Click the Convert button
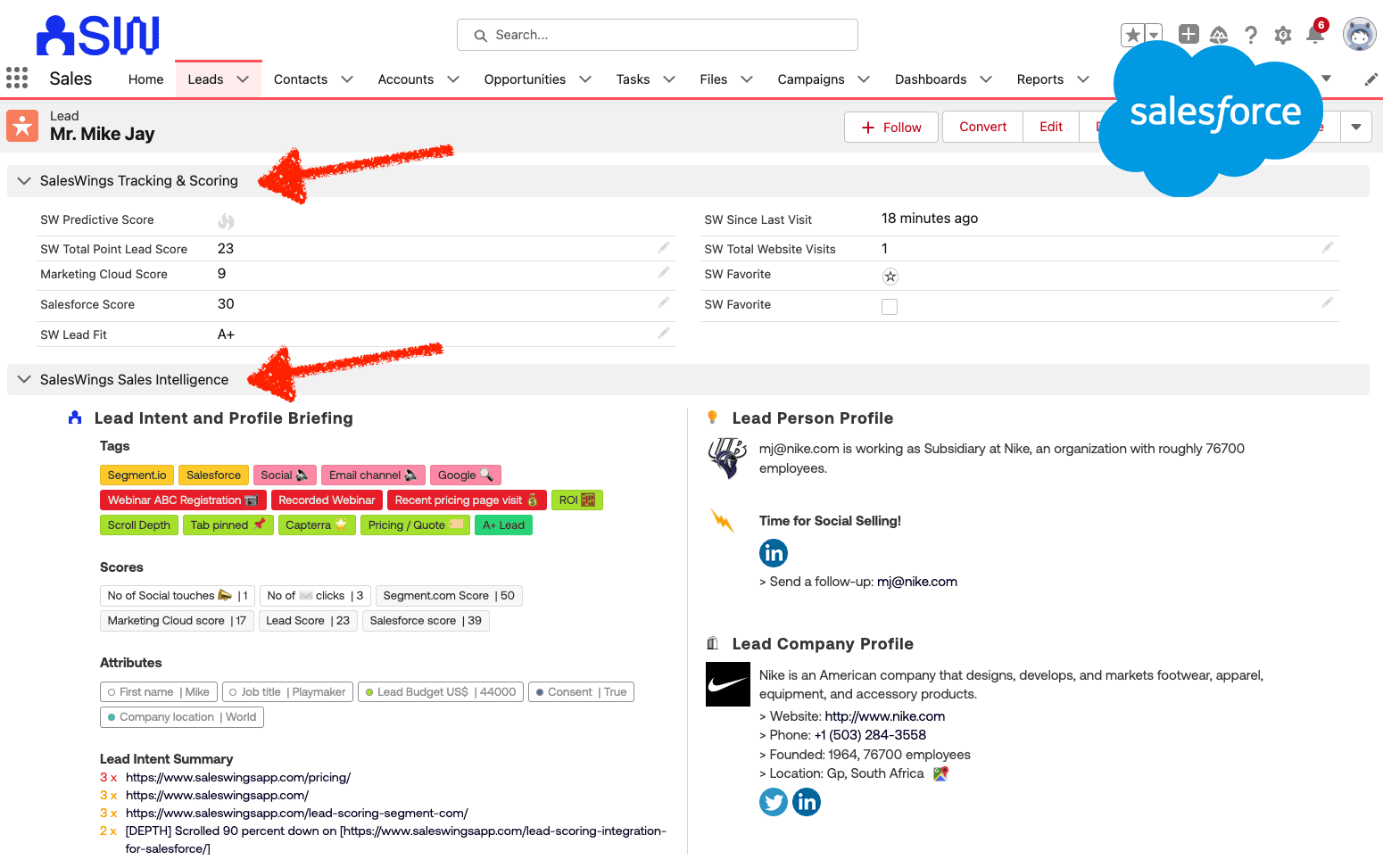 981,127
